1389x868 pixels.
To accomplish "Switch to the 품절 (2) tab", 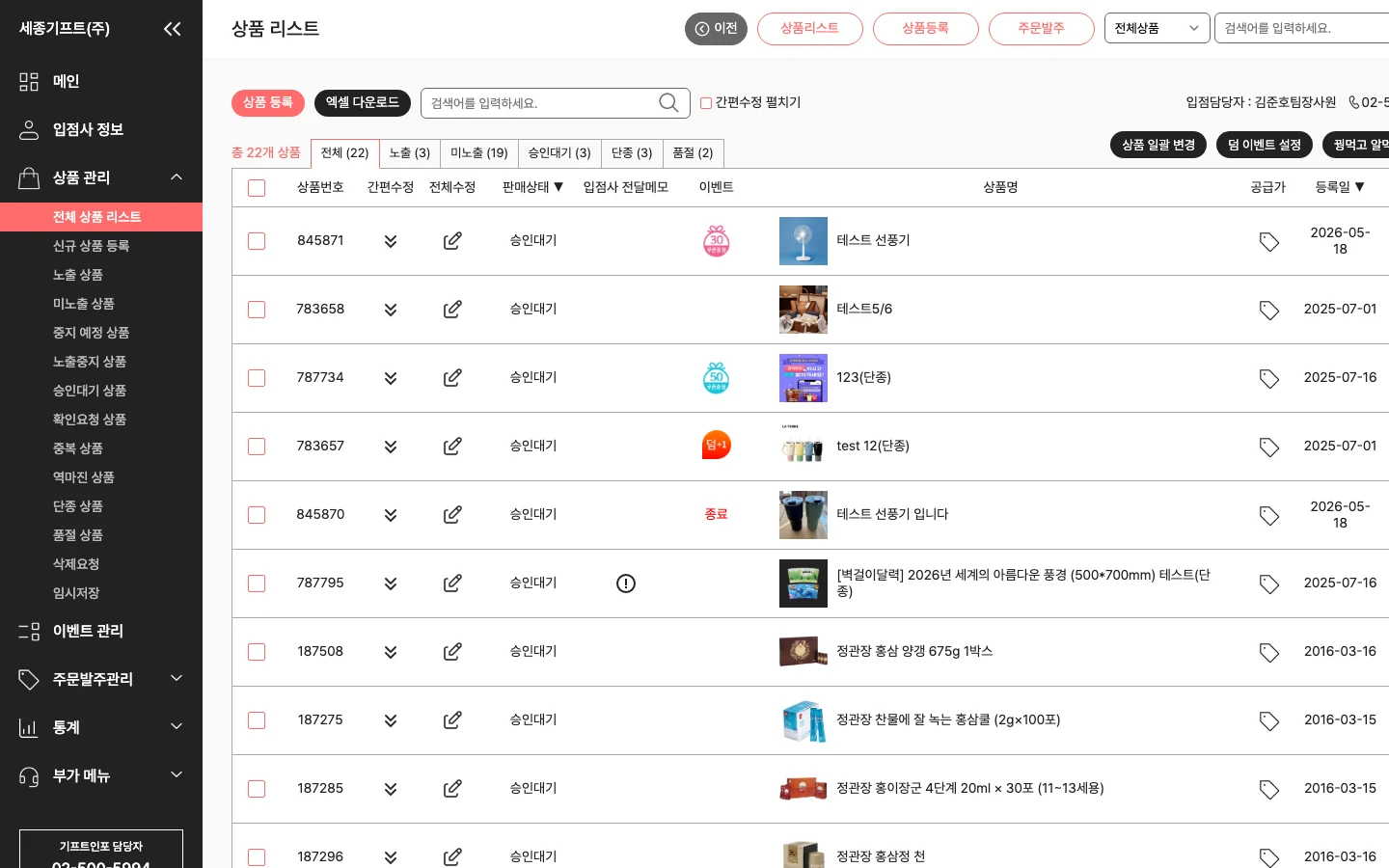I will 693,153.
